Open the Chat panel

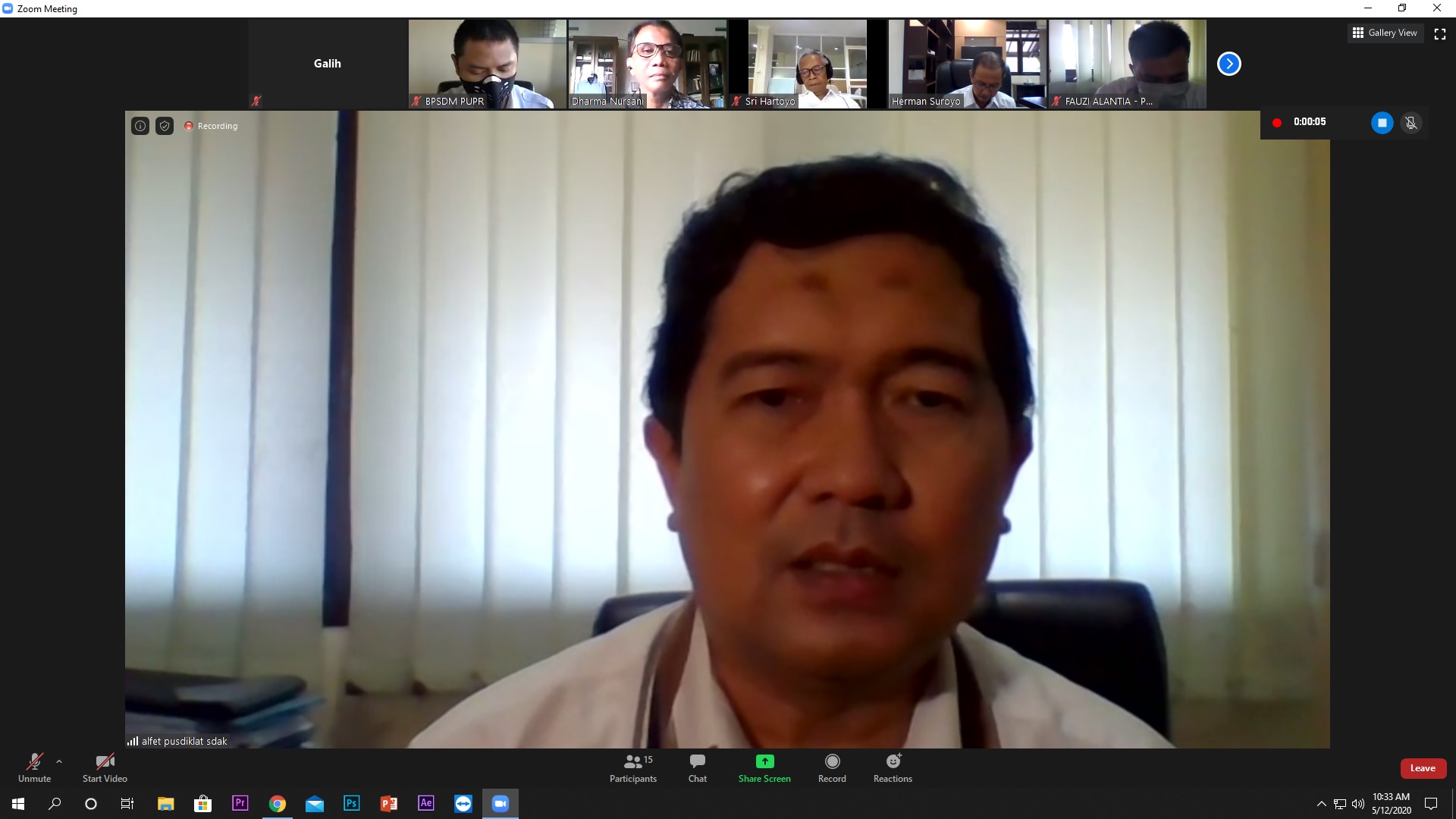pos(698,767)
